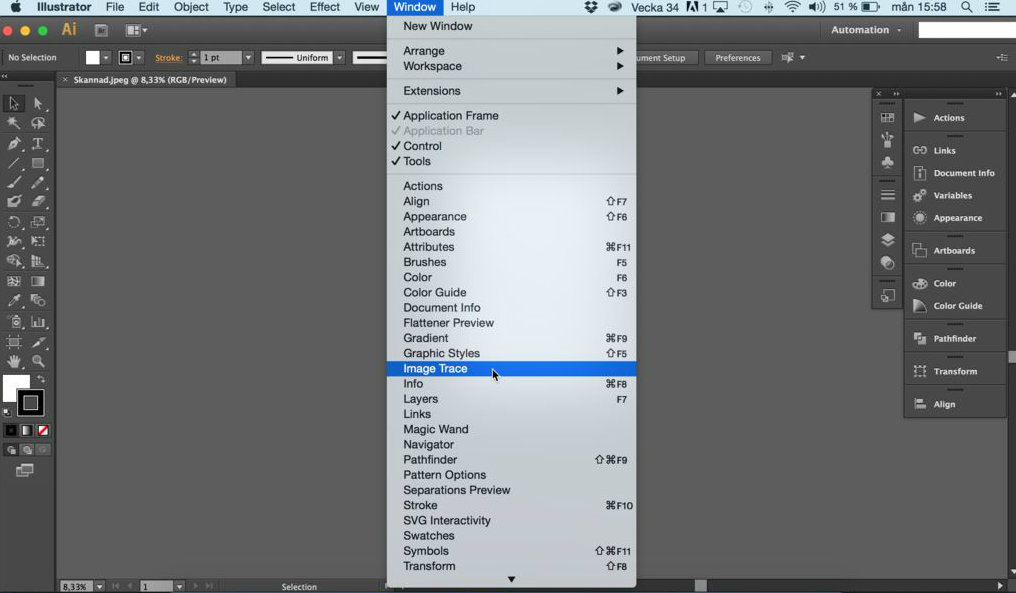Click the orange Stroke link

pos(168,58)
